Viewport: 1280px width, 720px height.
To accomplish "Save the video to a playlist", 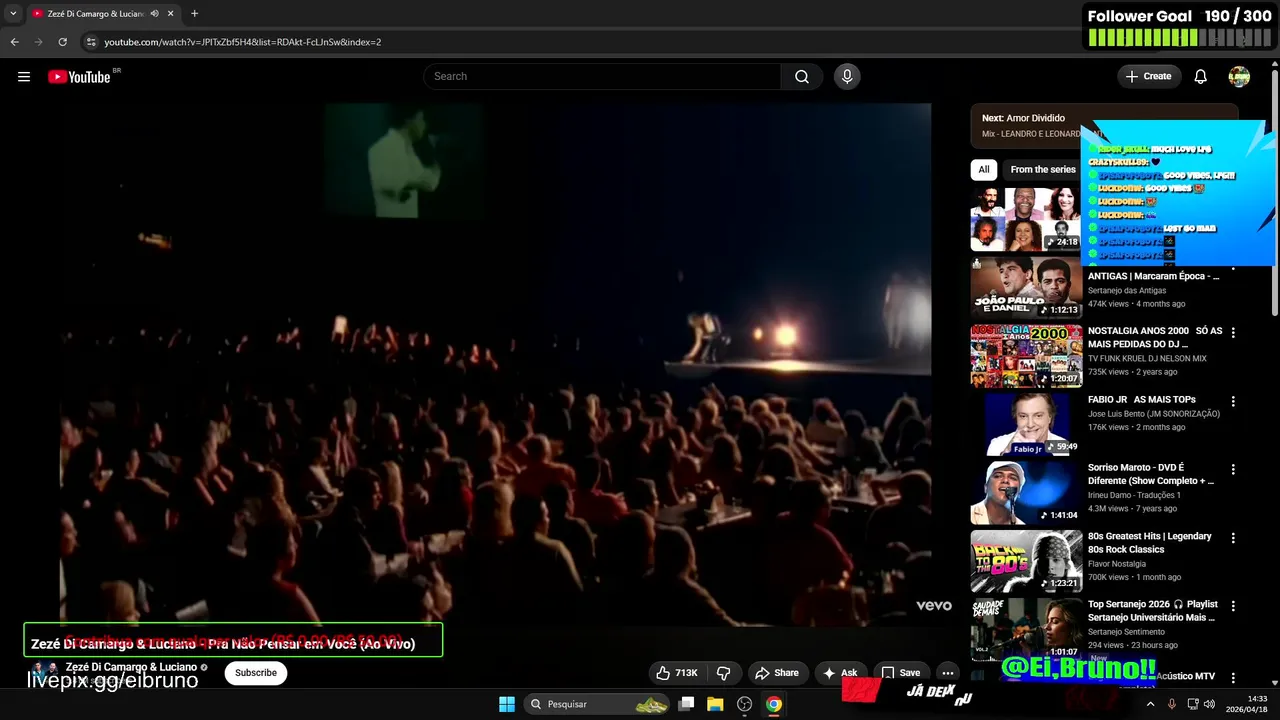I will [900, 673].
